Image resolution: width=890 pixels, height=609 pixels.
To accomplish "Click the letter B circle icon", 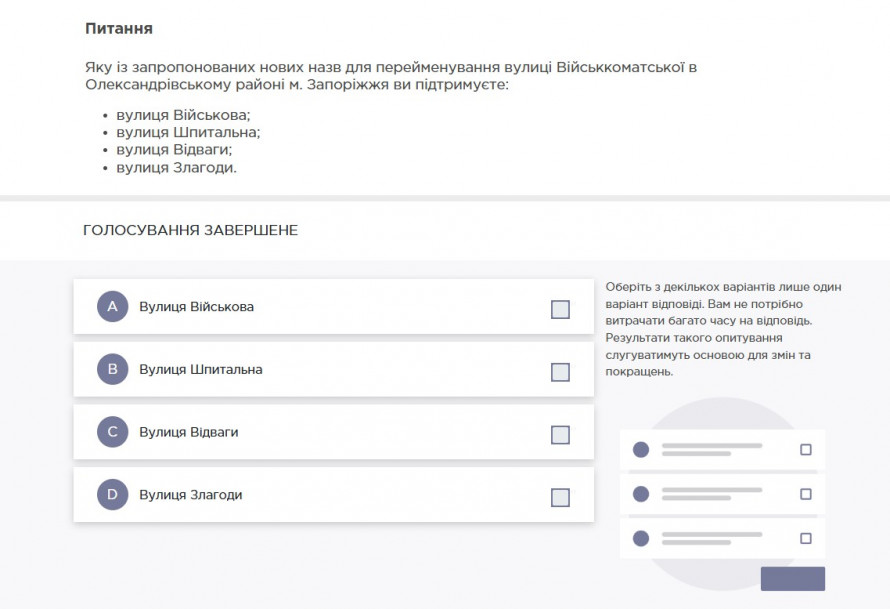I will coord(112,369).
